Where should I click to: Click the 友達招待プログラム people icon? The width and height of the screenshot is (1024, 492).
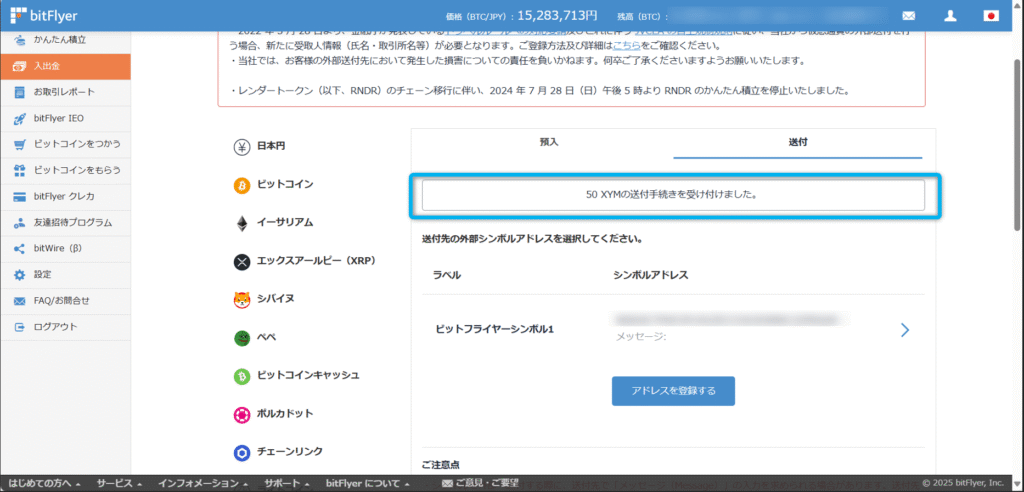20,223
